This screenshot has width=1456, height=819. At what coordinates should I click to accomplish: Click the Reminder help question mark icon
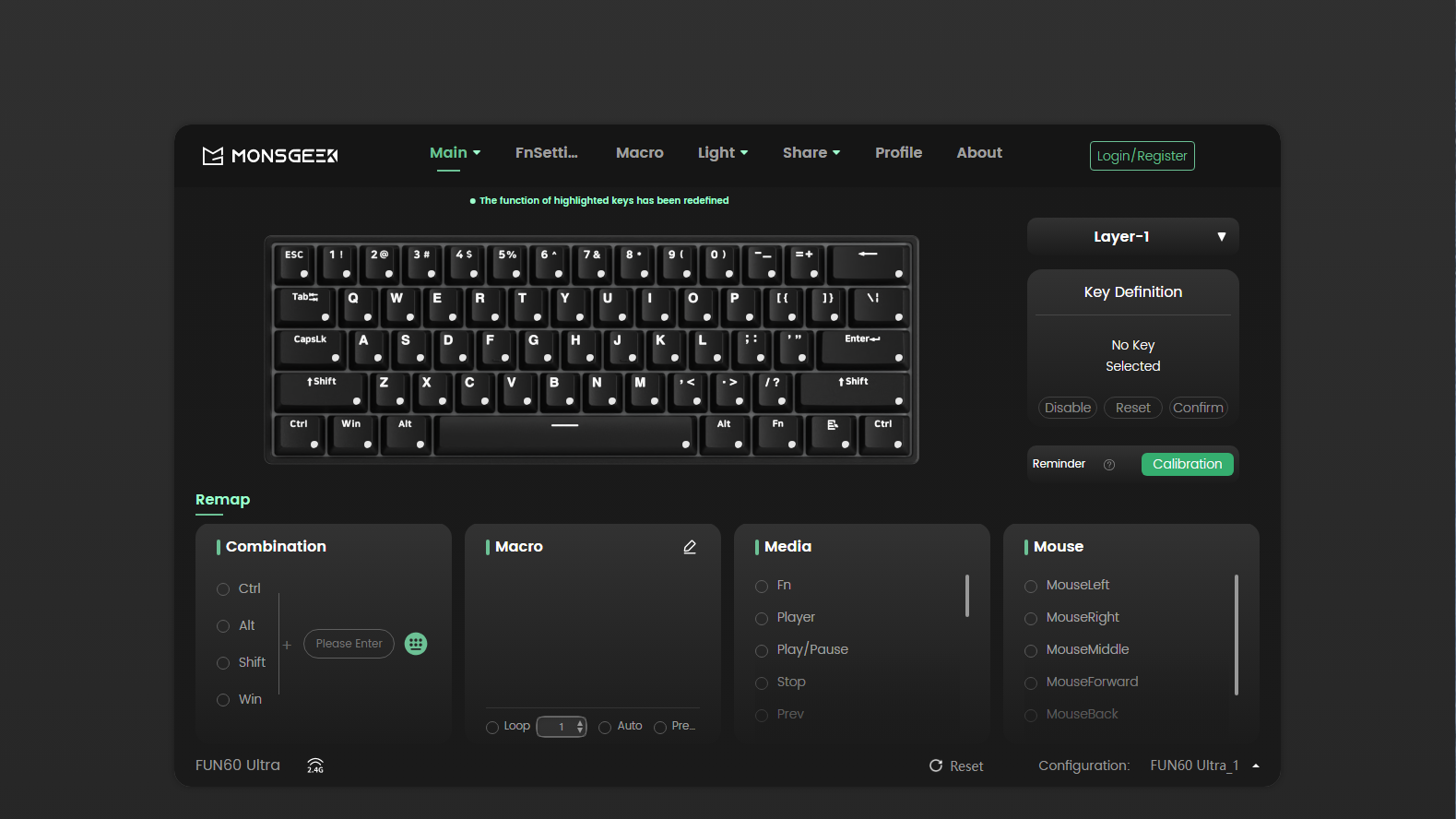point(1109,465)
